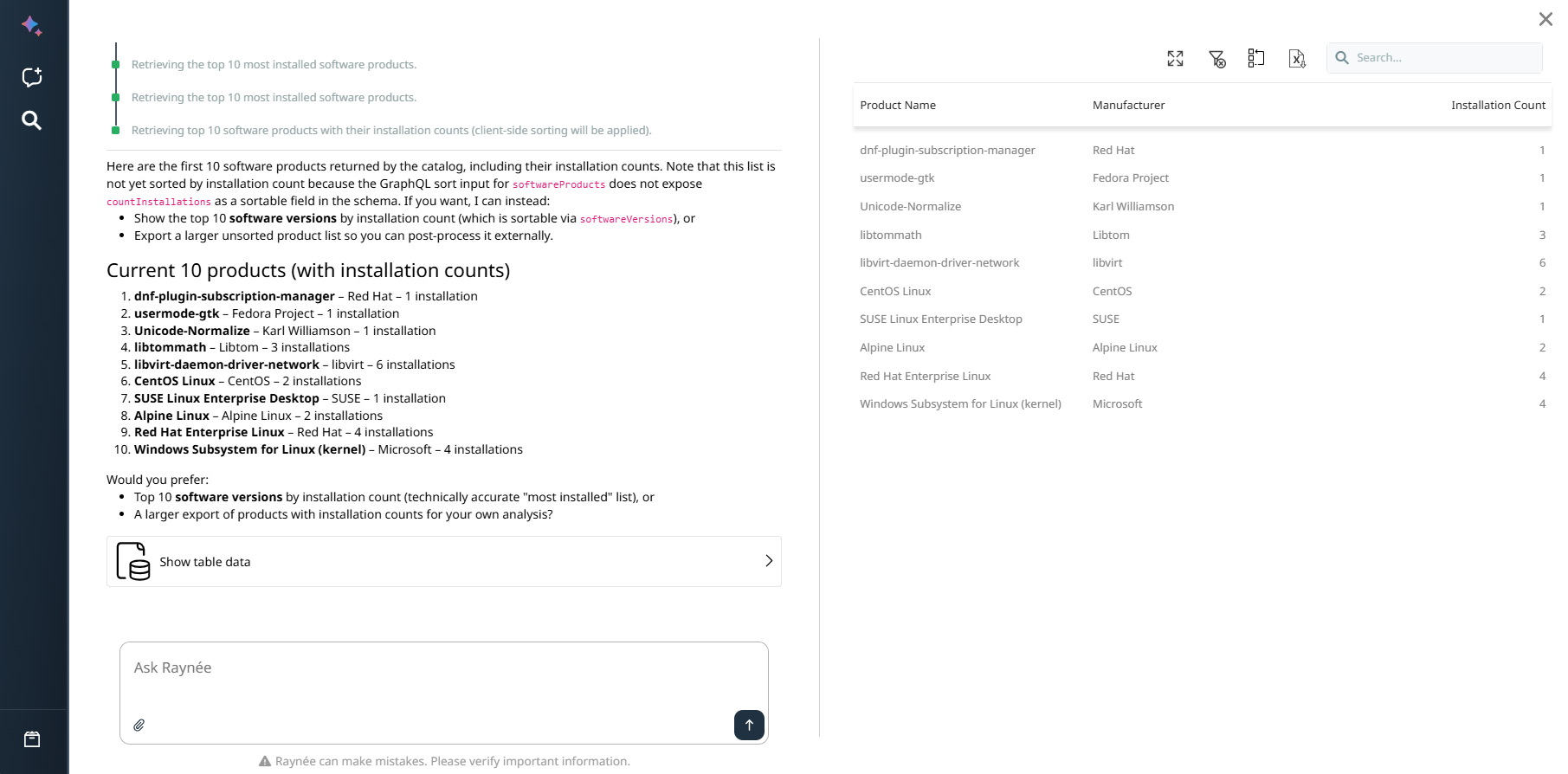Sort by the Installation Count column header

[x=1498, y=106]
